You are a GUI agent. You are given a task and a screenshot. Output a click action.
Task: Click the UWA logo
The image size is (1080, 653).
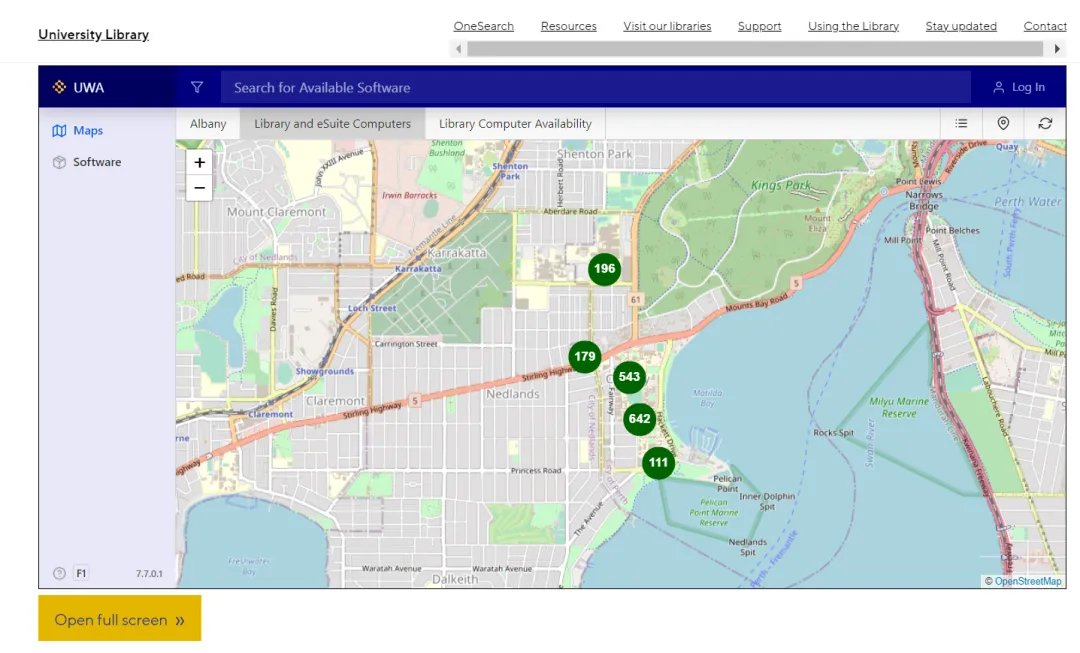click(x=78, y=87)
